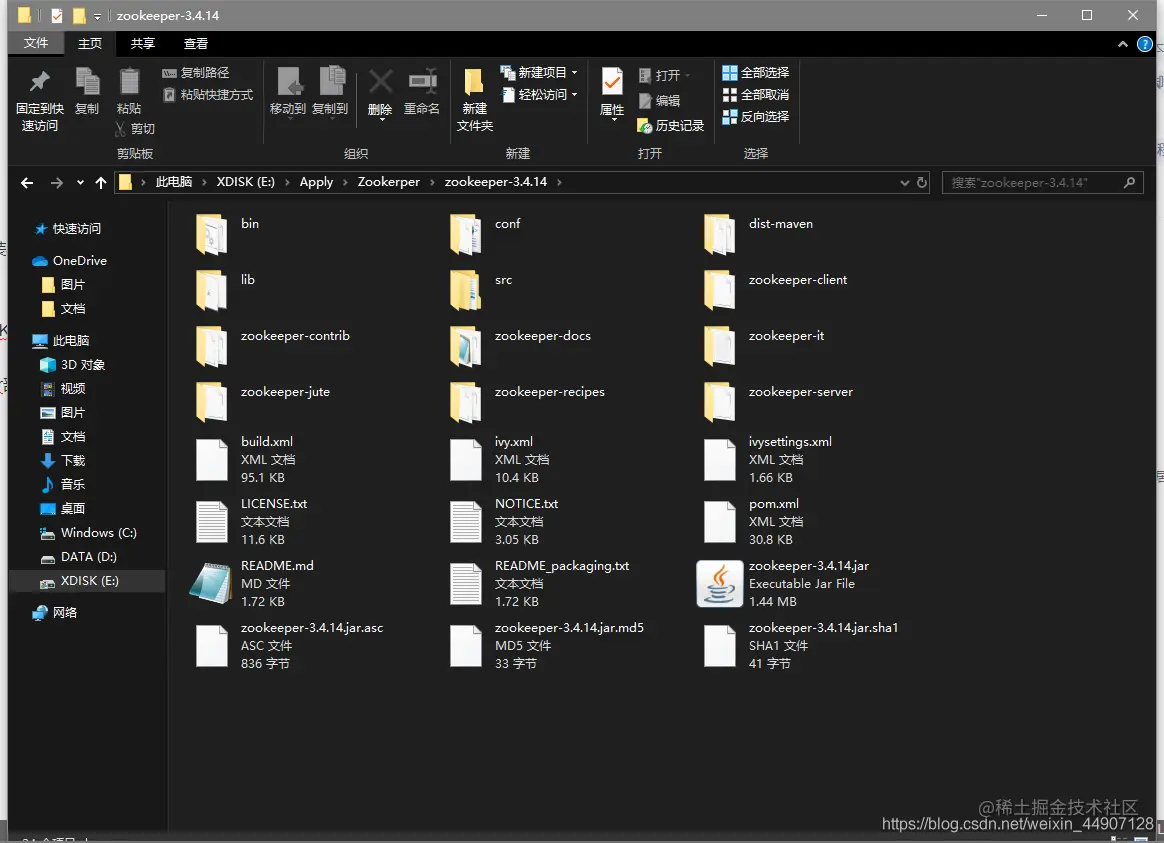The height and width of the screenshot is (843, 1164).
Task: Open the Customize Quick Access Toolbar dropdown
Action: coord(97,16)
